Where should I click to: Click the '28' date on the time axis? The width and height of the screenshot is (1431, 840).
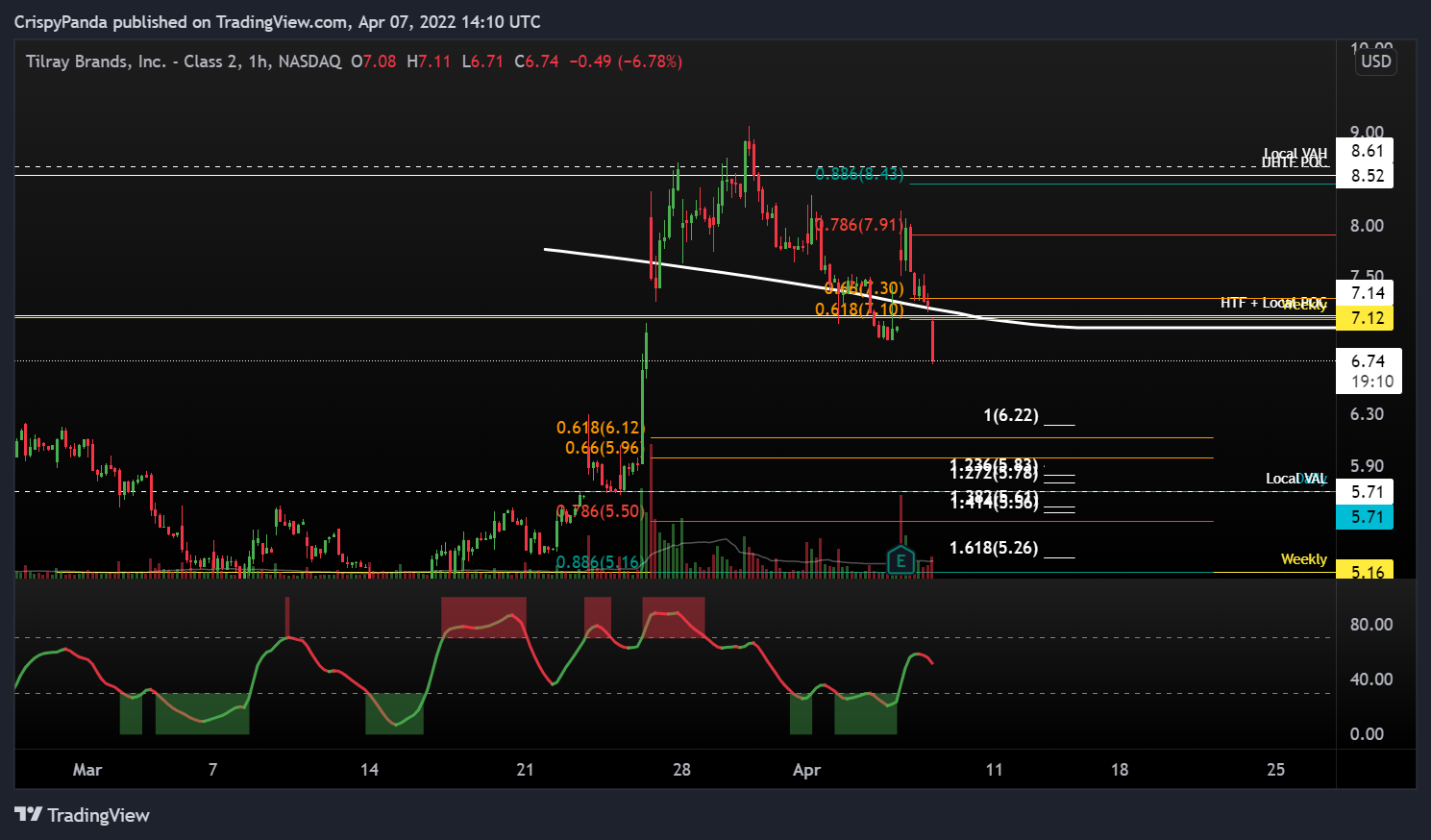click(x=681, y=770)
